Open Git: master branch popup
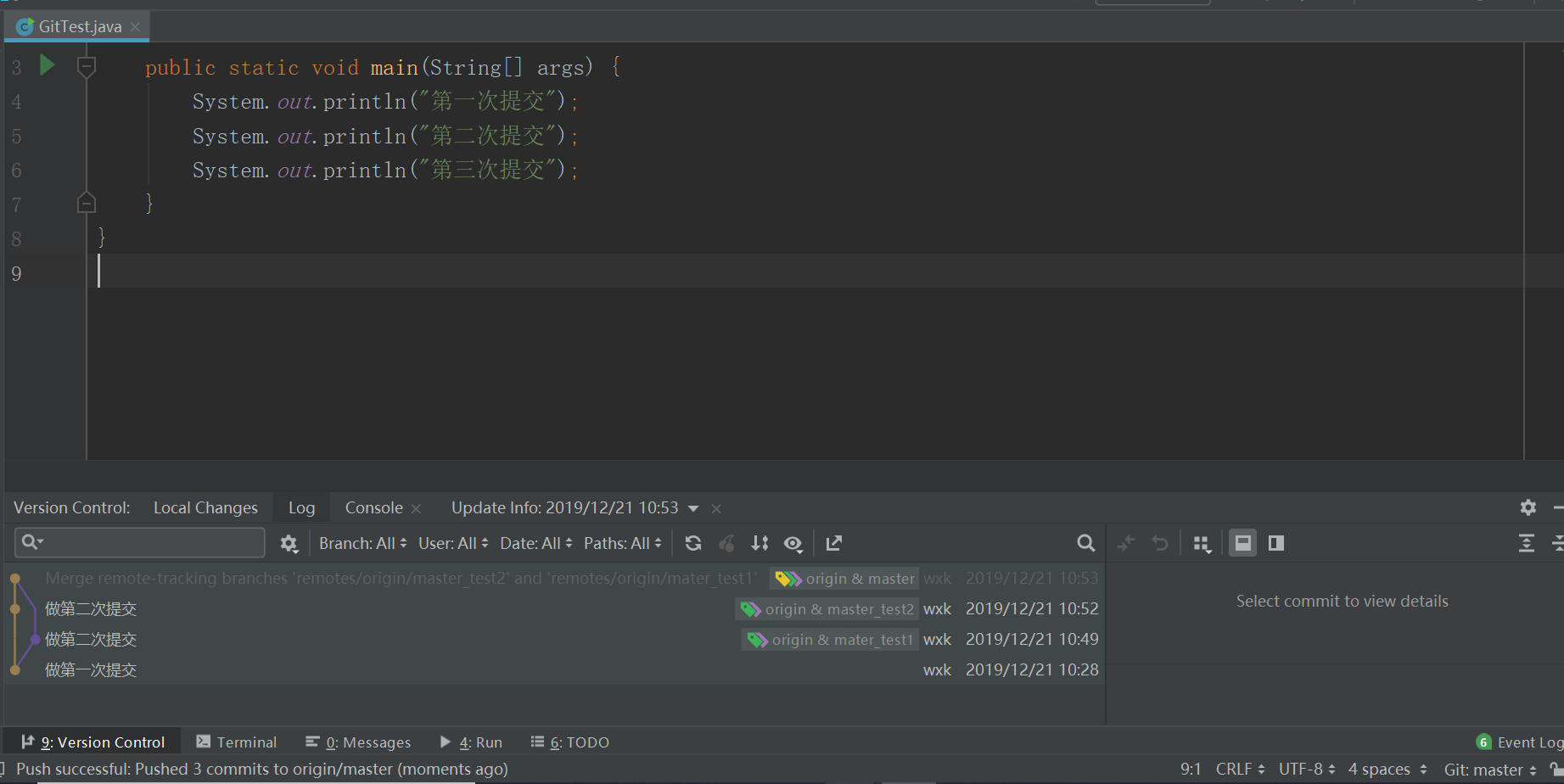 (1490, 769)
